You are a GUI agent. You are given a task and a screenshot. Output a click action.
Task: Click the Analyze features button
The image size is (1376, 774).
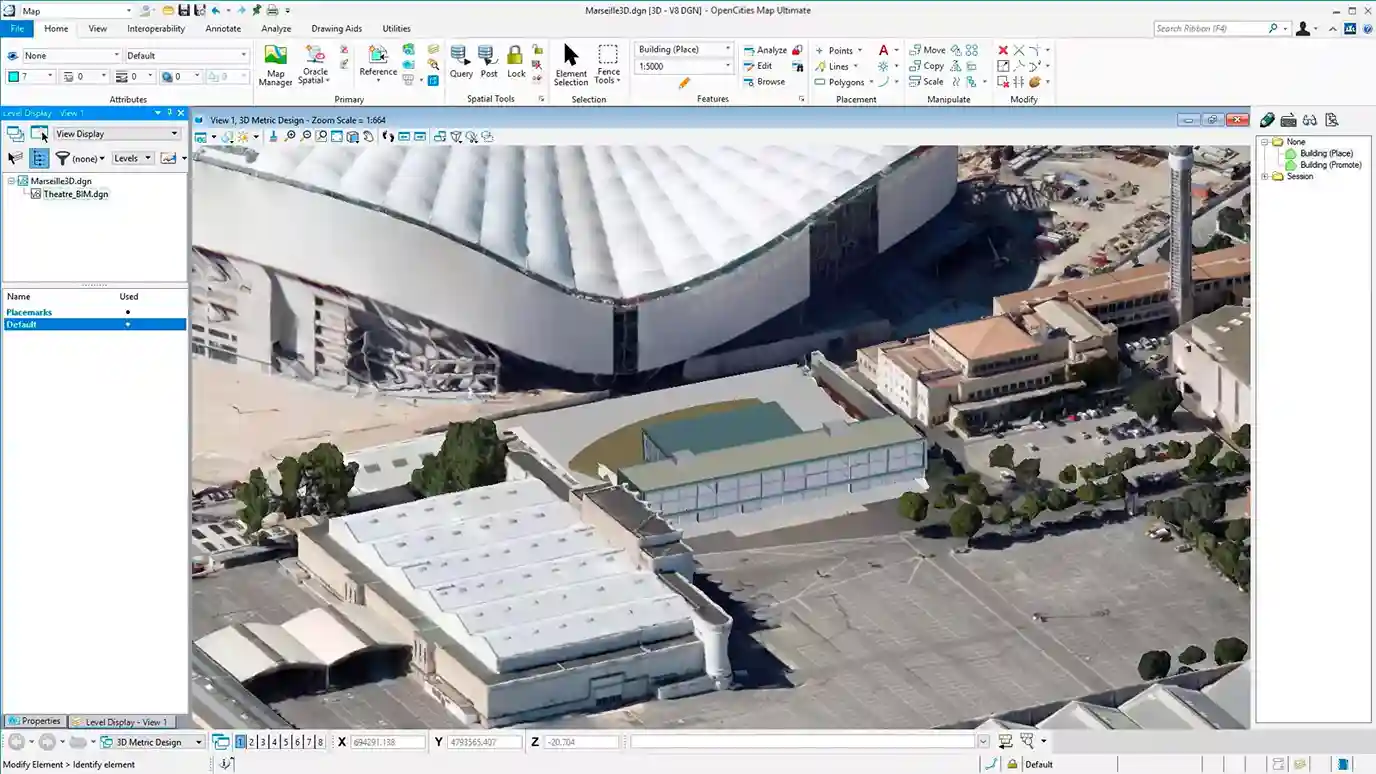coord(765,50)
